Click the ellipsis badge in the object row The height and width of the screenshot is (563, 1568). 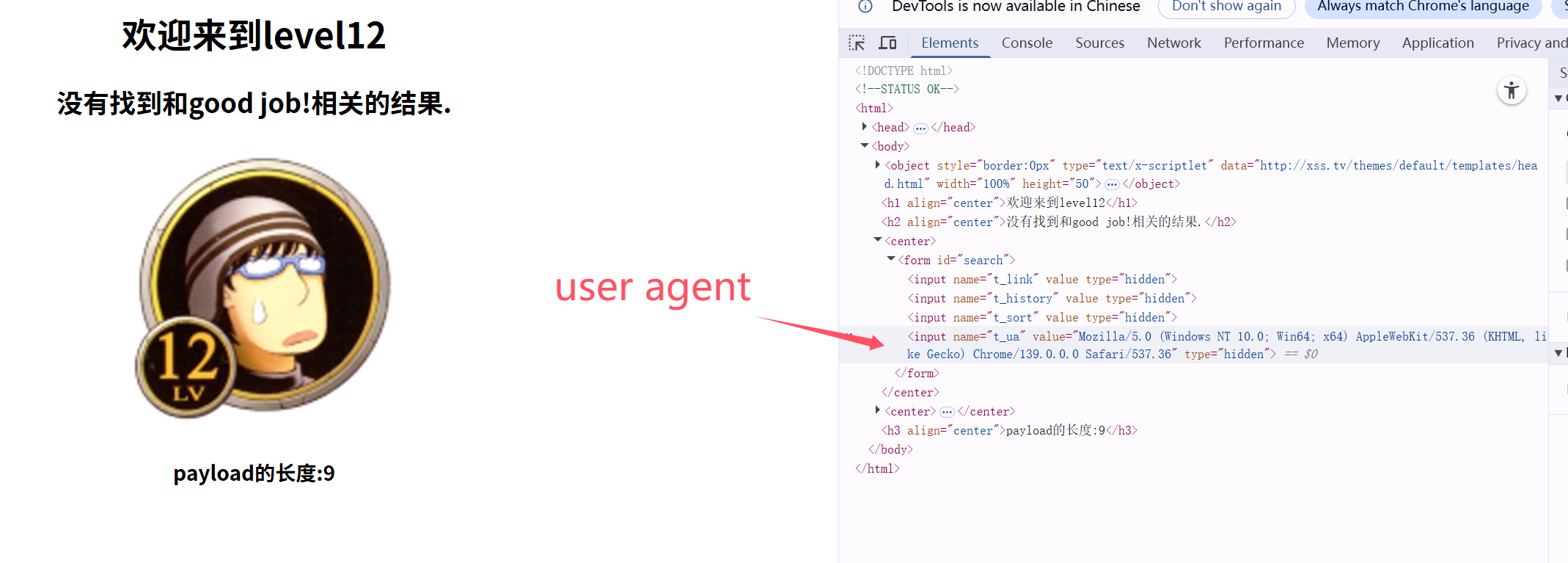(1112, 184)
